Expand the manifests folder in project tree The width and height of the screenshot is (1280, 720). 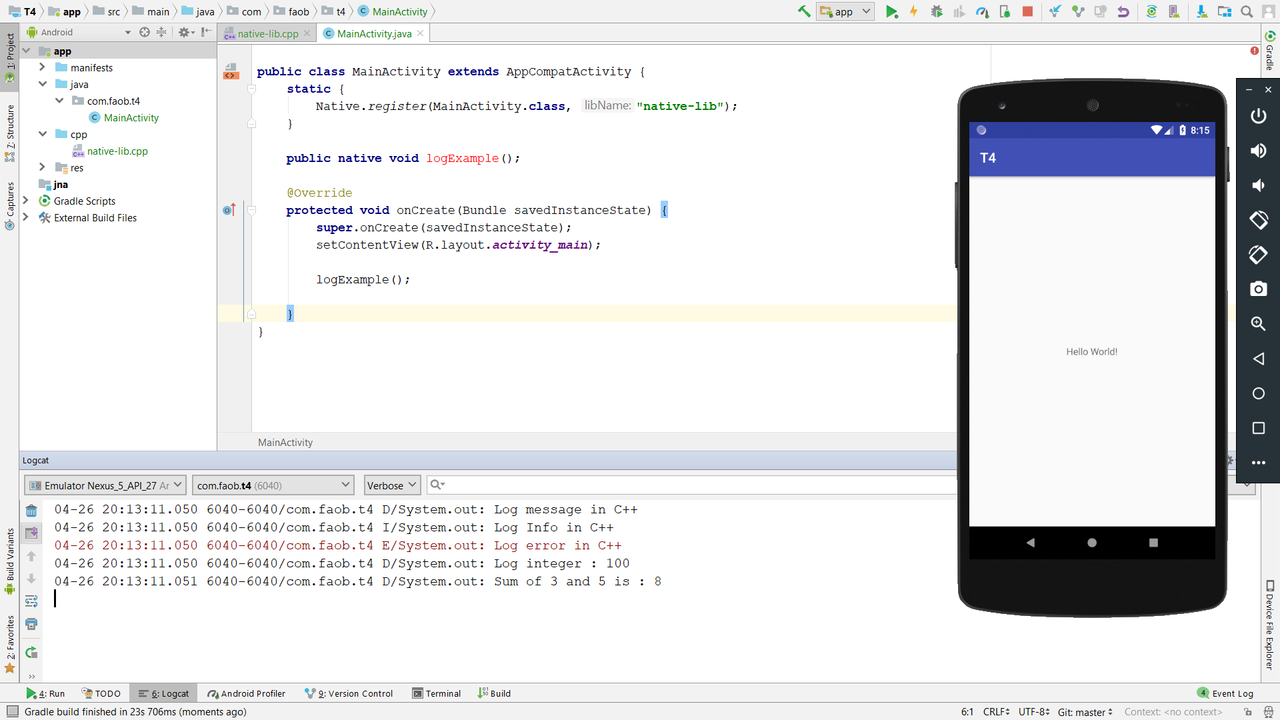tap(43, 67)
